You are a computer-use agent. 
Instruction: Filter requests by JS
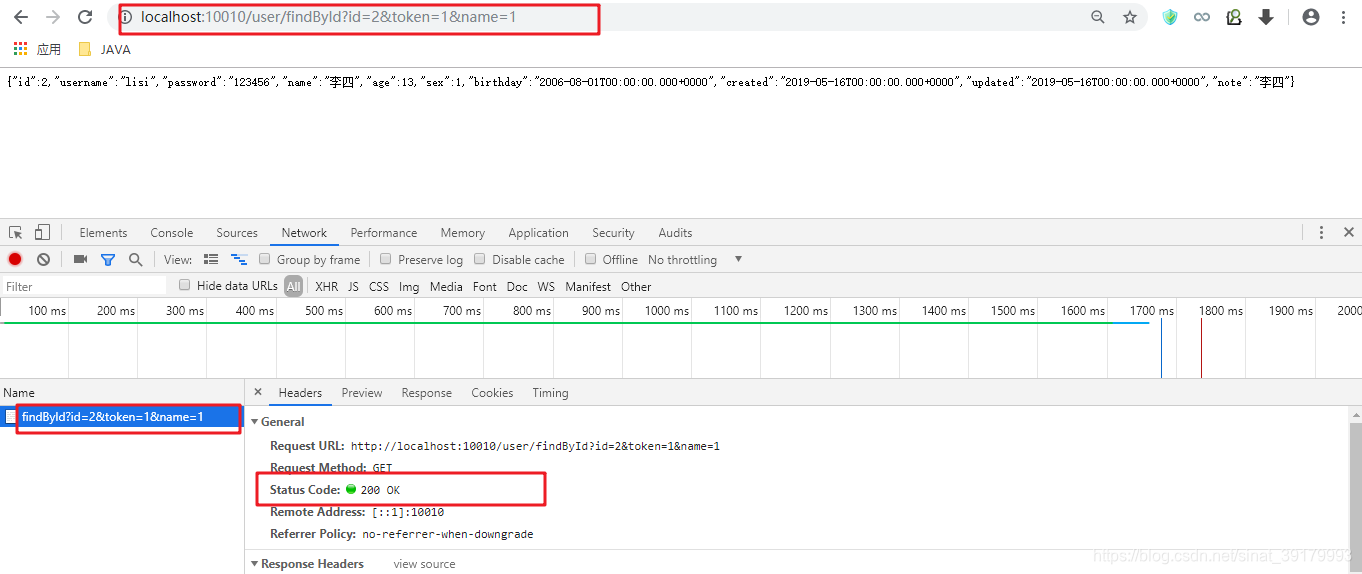353,286
